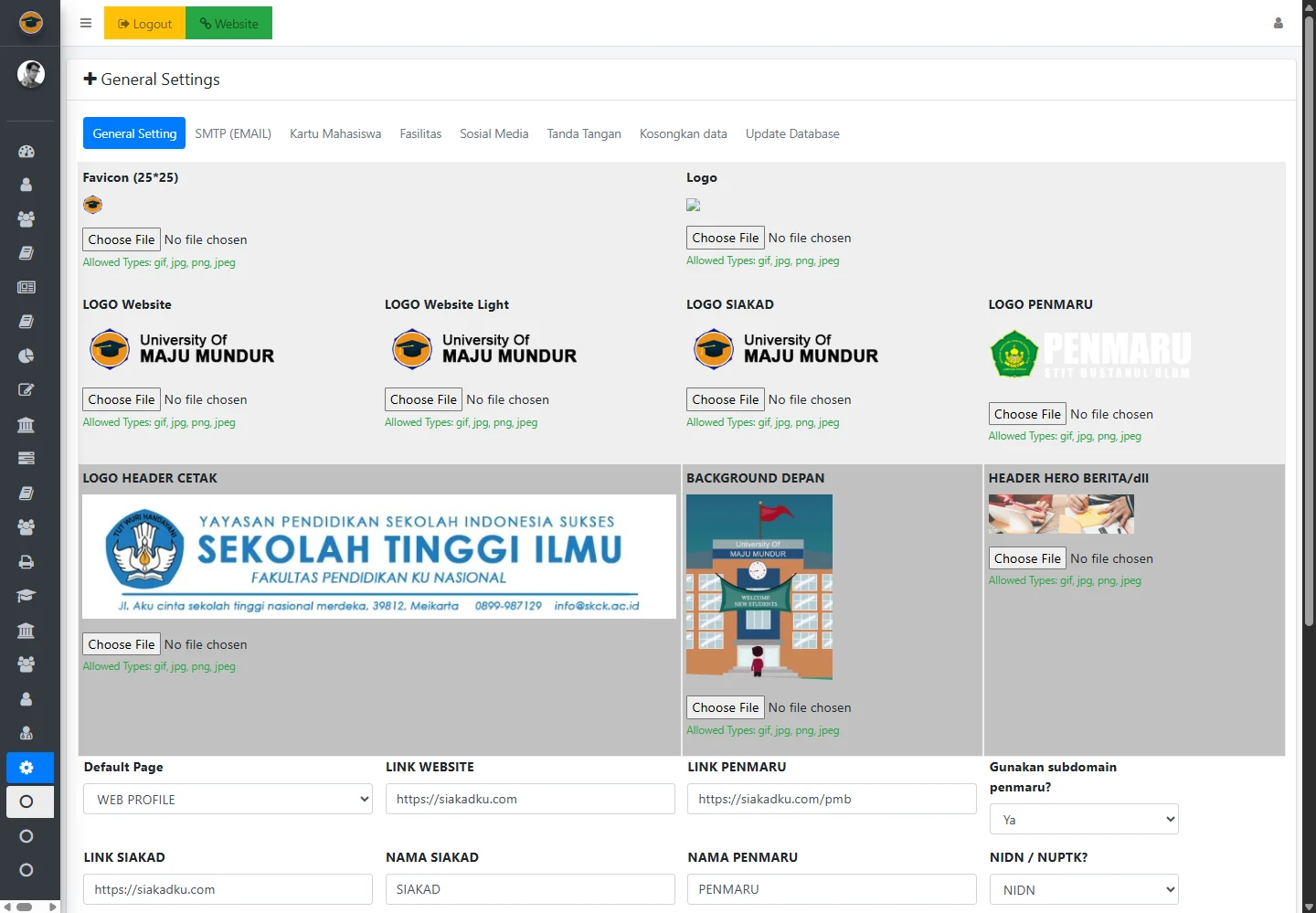
Task: Open the dashboard gauge icon in sidebar
Action: [x=27, y=151]
